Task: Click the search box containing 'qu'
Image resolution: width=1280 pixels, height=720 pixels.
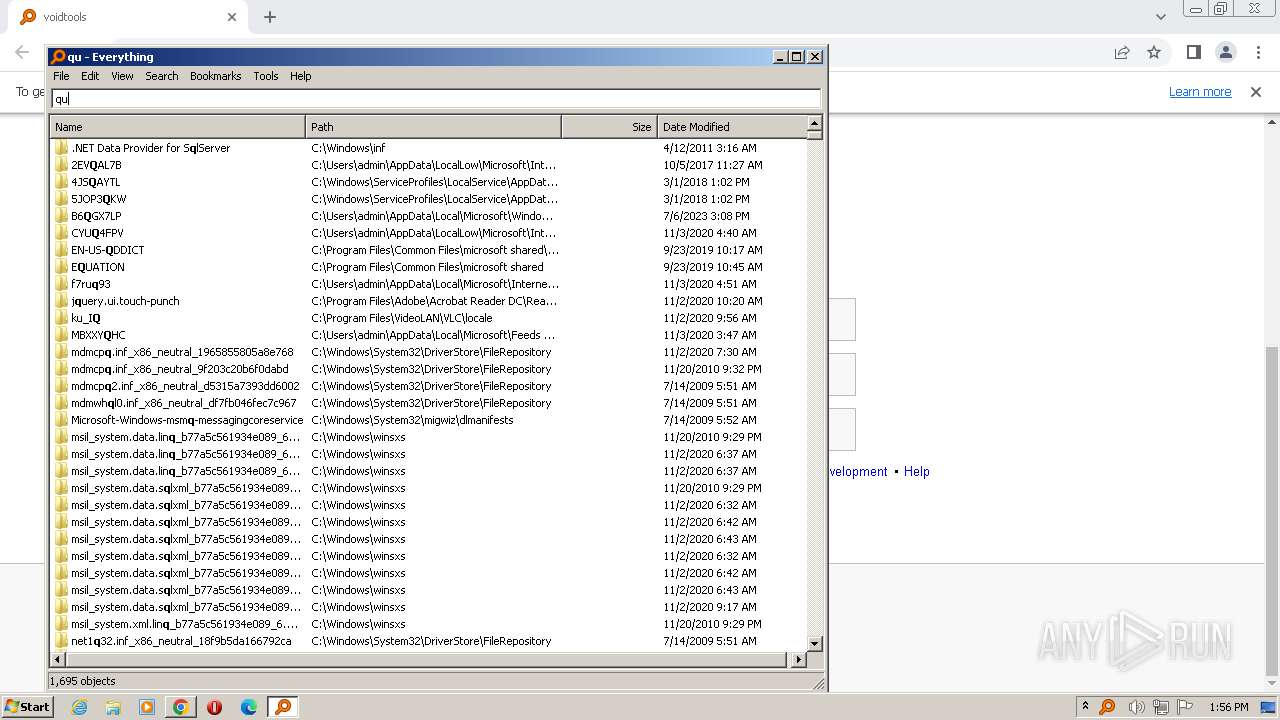Action: click(436, 98)
